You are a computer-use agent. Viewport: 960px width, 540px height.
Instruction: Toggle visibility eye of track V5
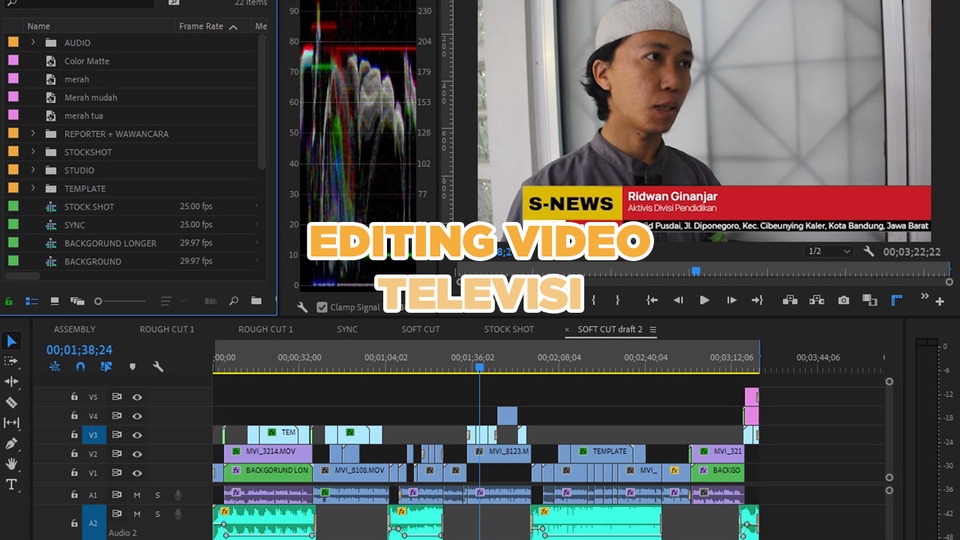137,397
